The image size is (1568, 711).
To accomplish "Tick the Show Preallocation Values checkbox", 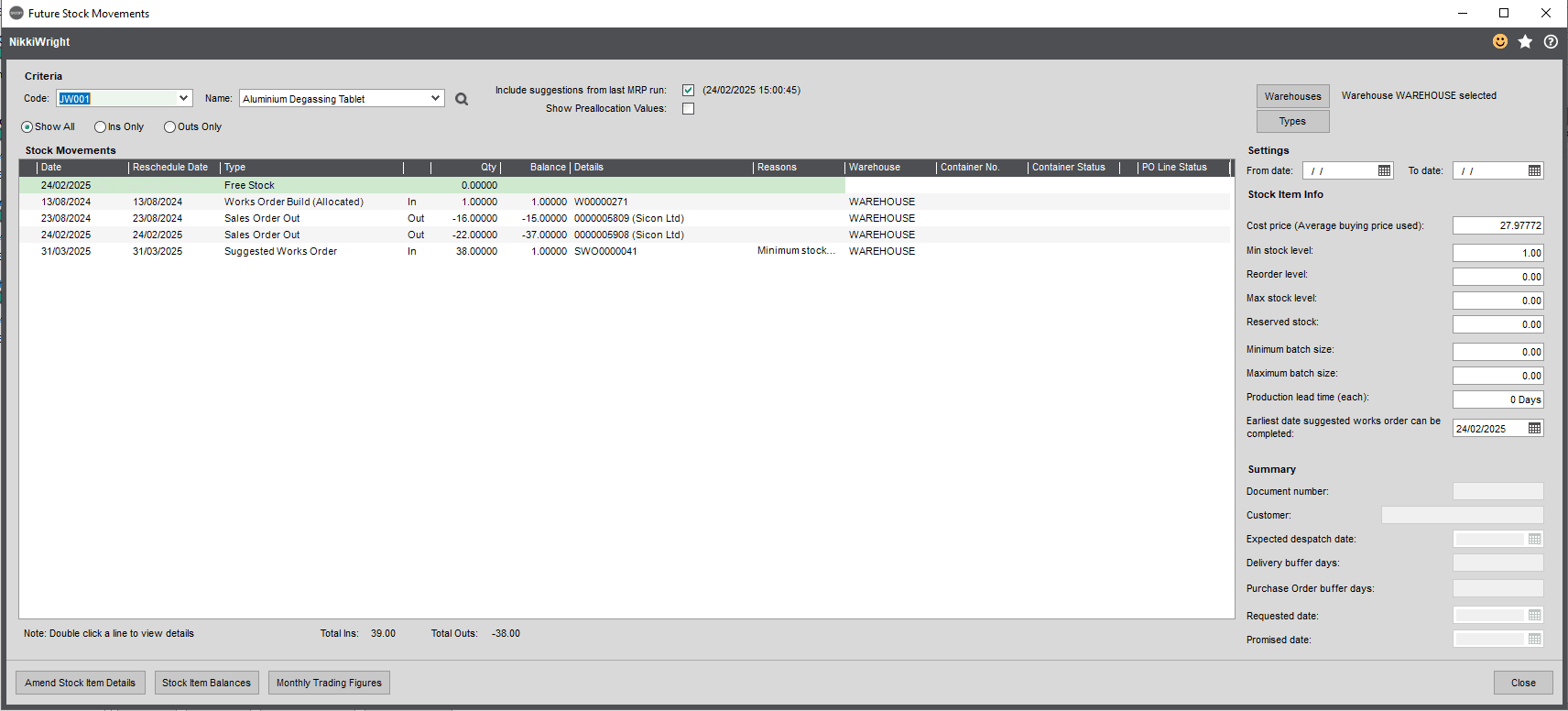I will pos(688,108).
